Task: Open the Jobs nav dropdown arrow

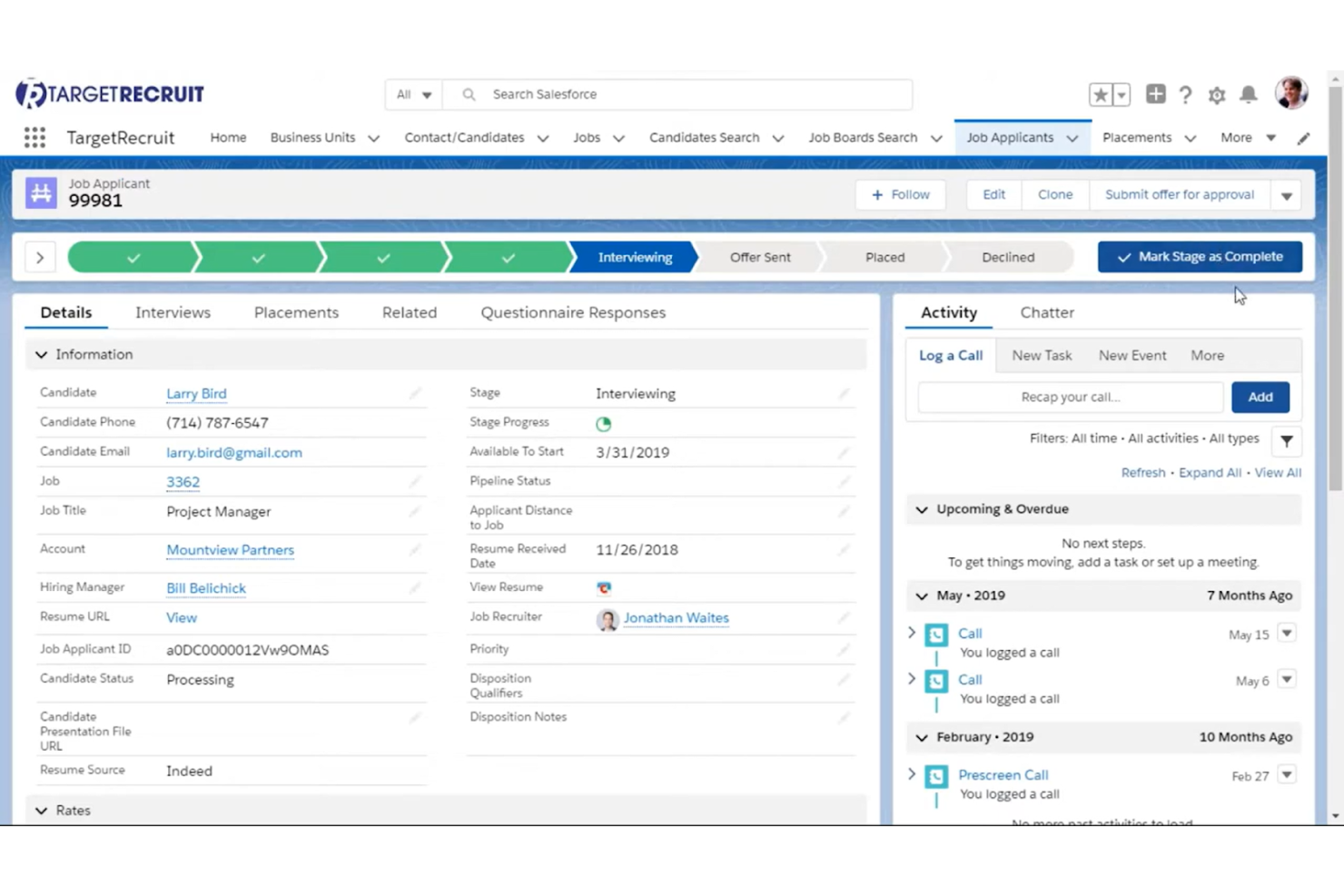Action: [618, 138]
